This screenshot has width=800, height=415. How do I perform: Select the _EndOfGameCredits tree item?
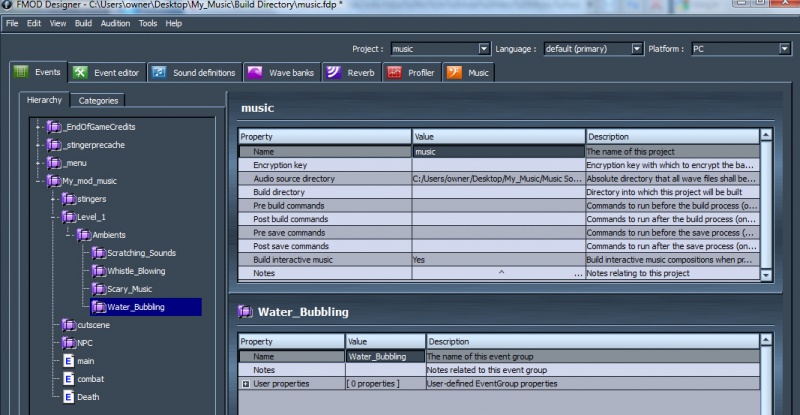[x=99, y=127]
